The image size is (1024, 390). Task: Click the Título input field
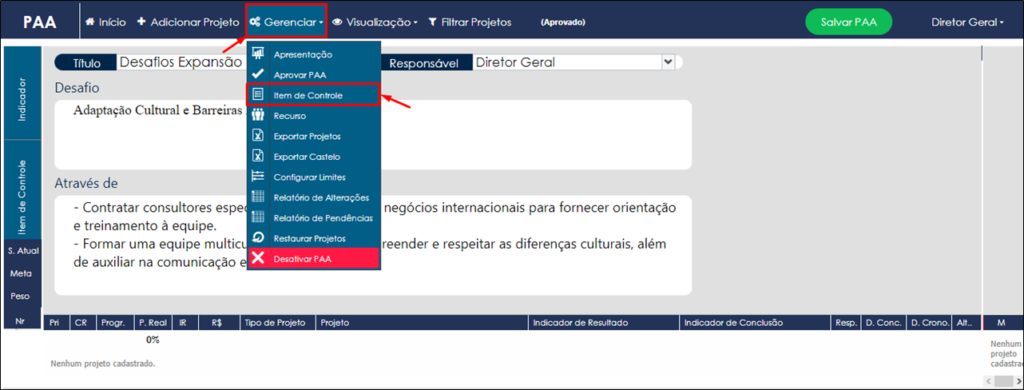180,62
